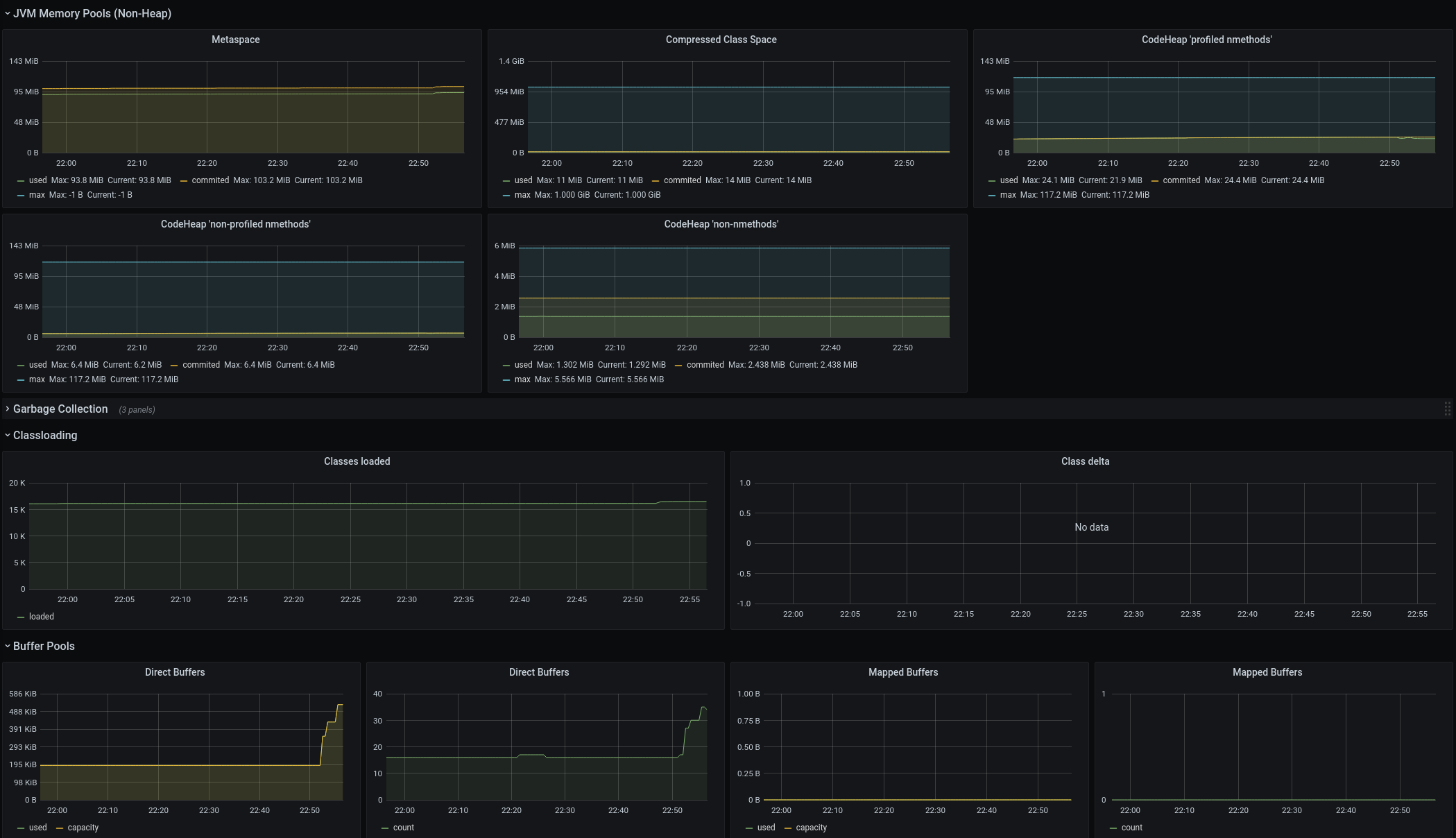This screenshot has width=1456, height=838.
Task: Open the Metaspace panel title menu
Action: pos(236,40)
